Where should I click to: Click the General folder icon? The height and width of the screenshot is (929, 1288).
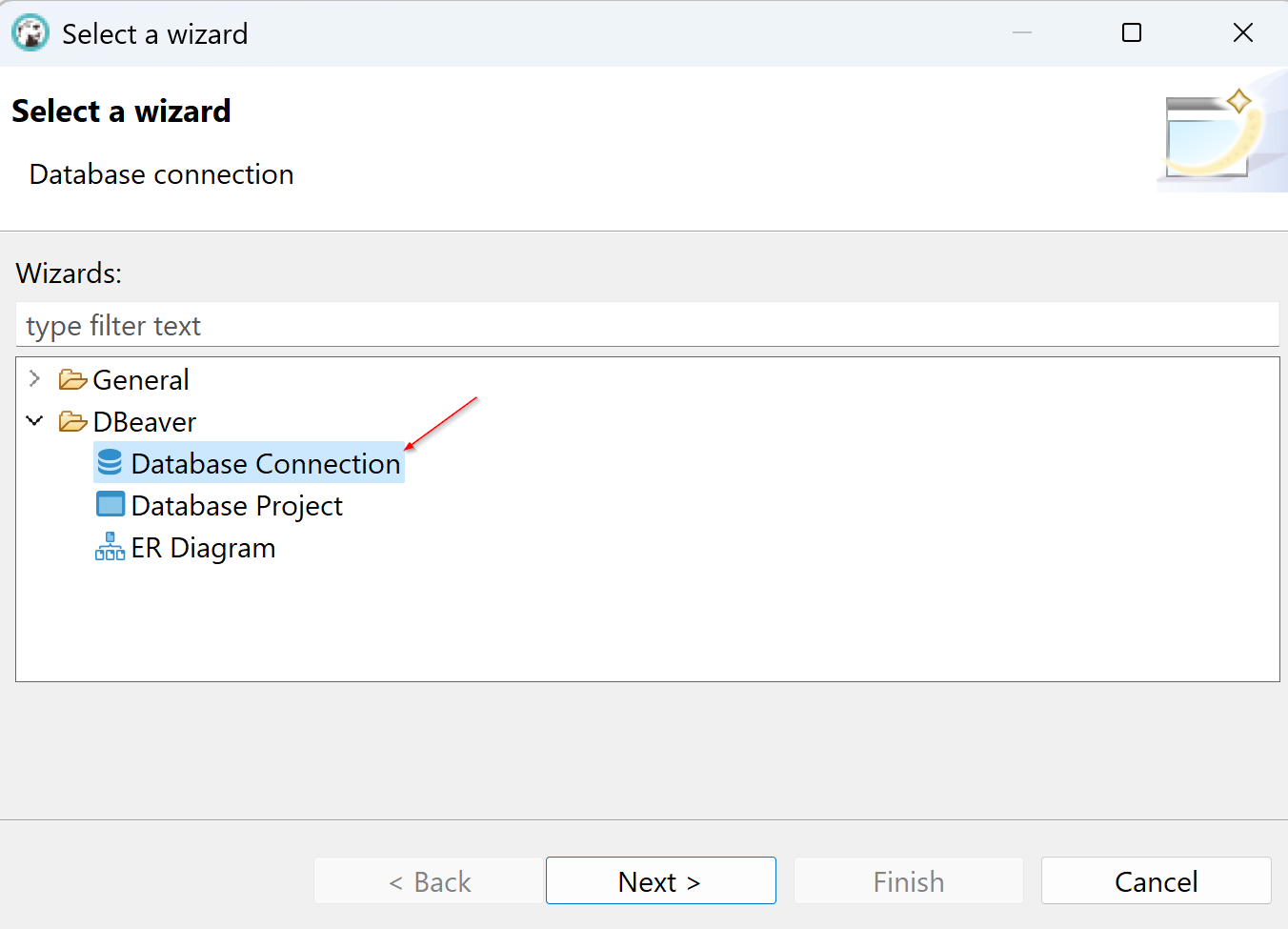pyautogui.click(x=72, y=380)
